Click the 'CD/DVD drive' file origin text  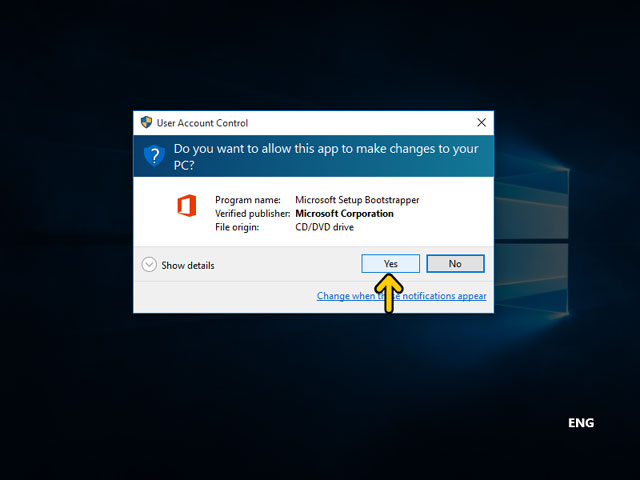tap(324, 227)
